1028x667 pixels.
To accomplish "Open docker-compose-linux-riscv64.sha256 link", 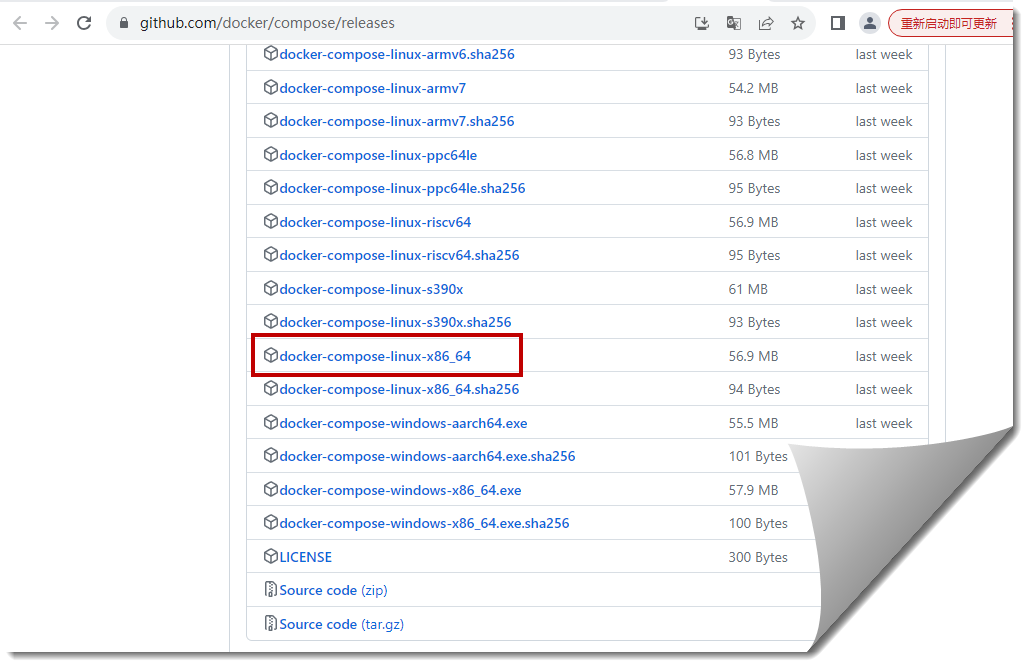I will tap(399, 255).
